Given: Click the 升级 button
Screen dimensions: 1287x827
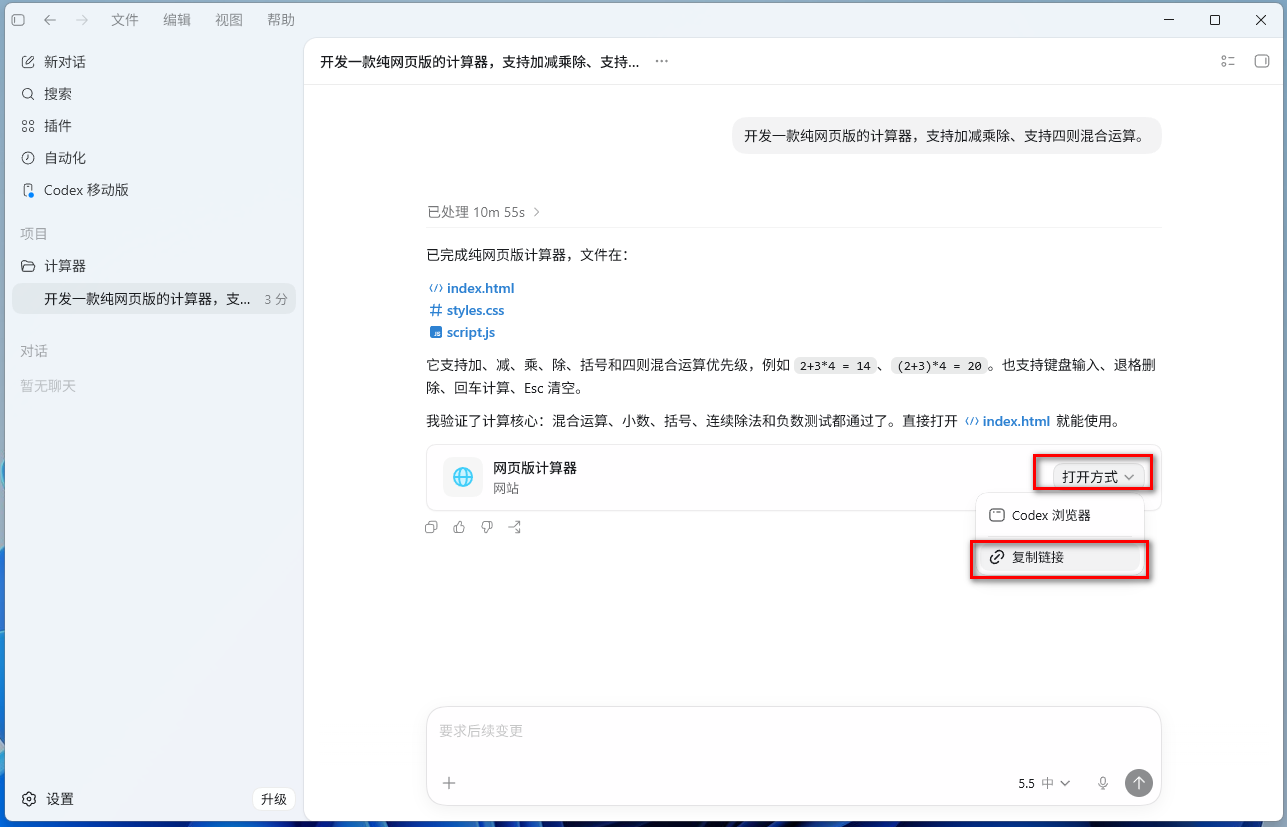Looking at the screenshot, I should 274,799.
